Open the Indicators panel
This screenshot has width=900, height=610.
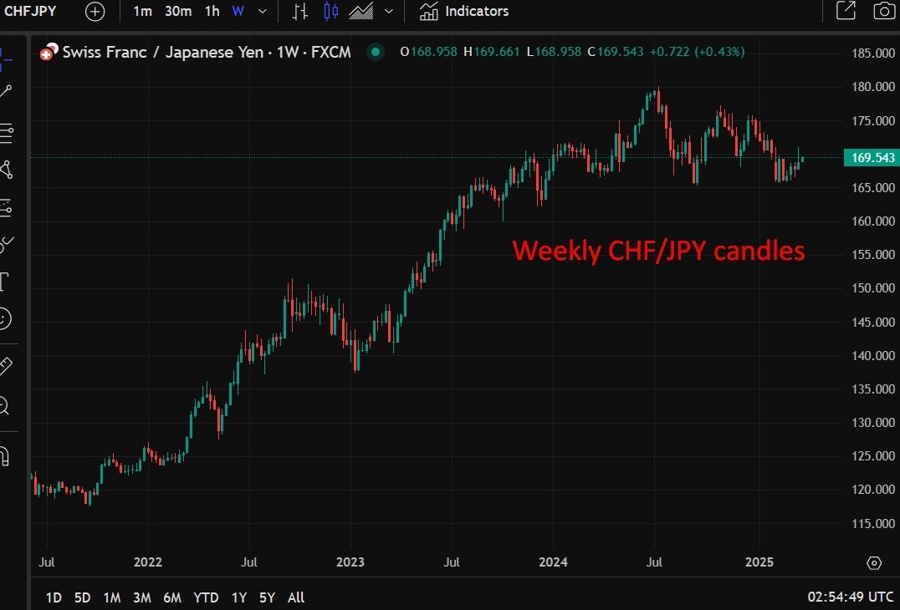tap(464, 11)
